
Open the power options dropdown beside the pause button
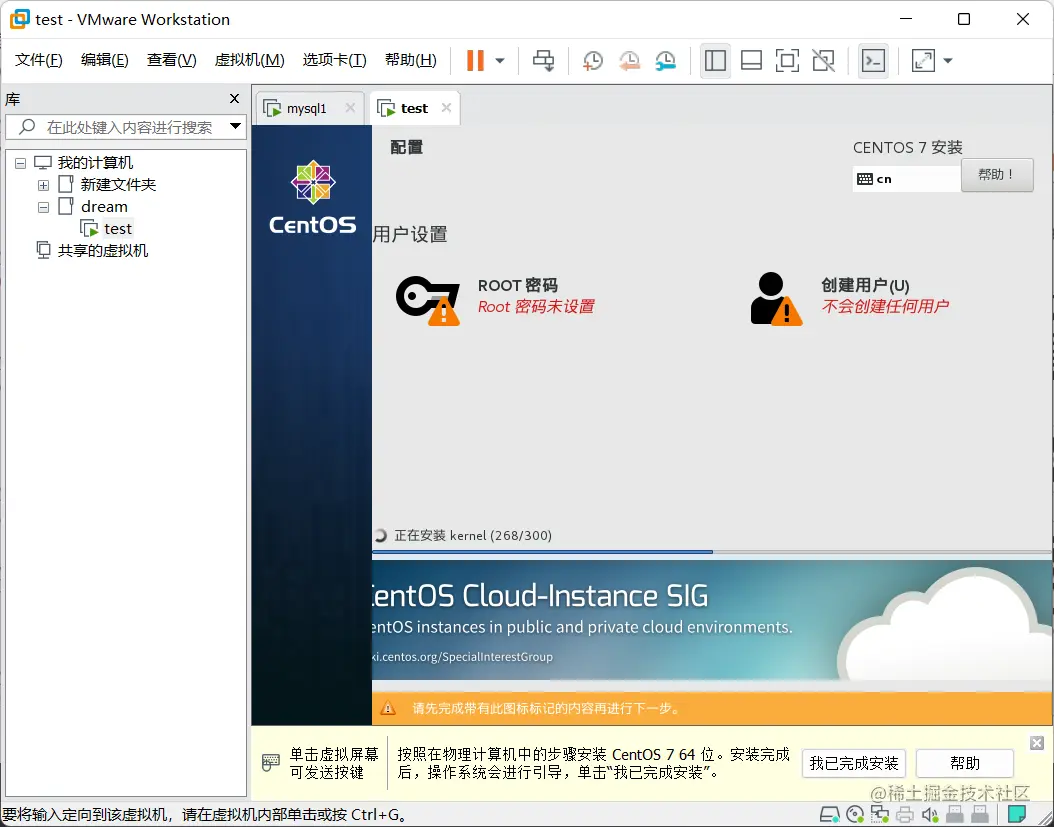coord(500,61)
